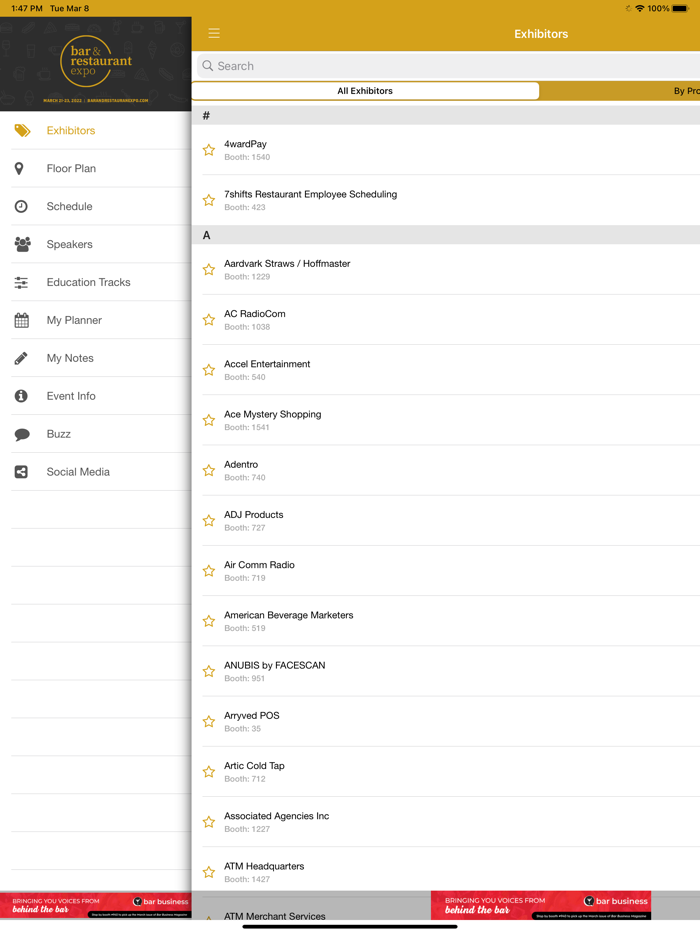
Task: Tap My Notes pencil icon
Action: [x=21, y=358]
